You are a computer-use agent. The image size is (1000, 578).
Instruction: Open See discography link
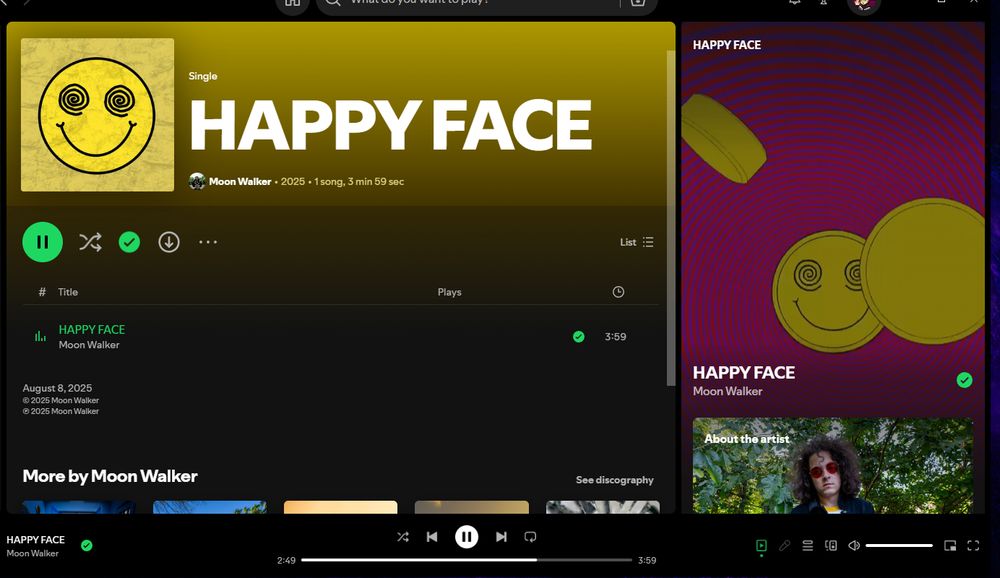[615, 480]
